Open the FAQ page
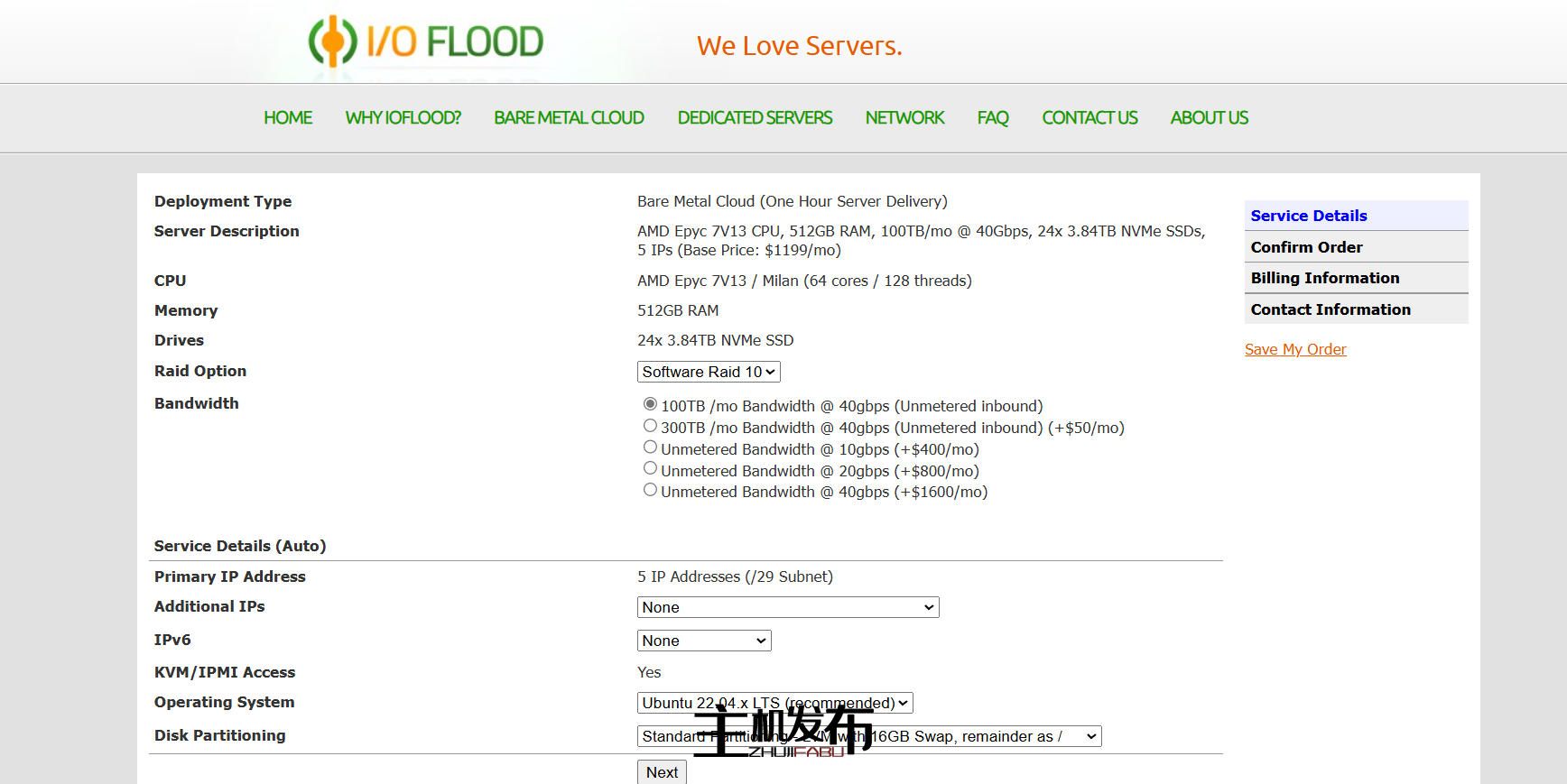This screenshot has height=784, width=1567. pos(993,118)
